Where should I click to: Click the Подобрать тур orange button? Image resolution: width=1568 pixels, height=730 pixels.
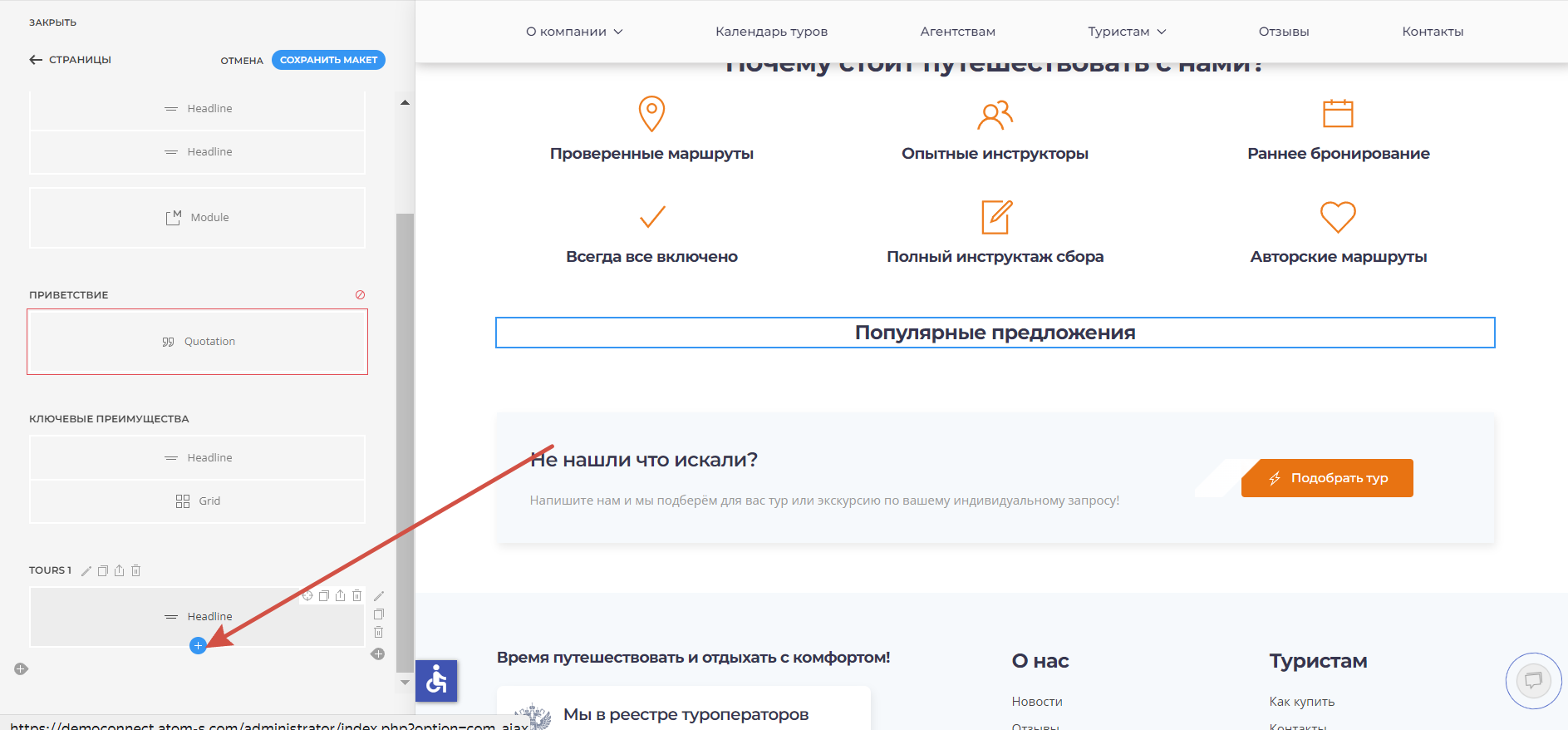1327,478
